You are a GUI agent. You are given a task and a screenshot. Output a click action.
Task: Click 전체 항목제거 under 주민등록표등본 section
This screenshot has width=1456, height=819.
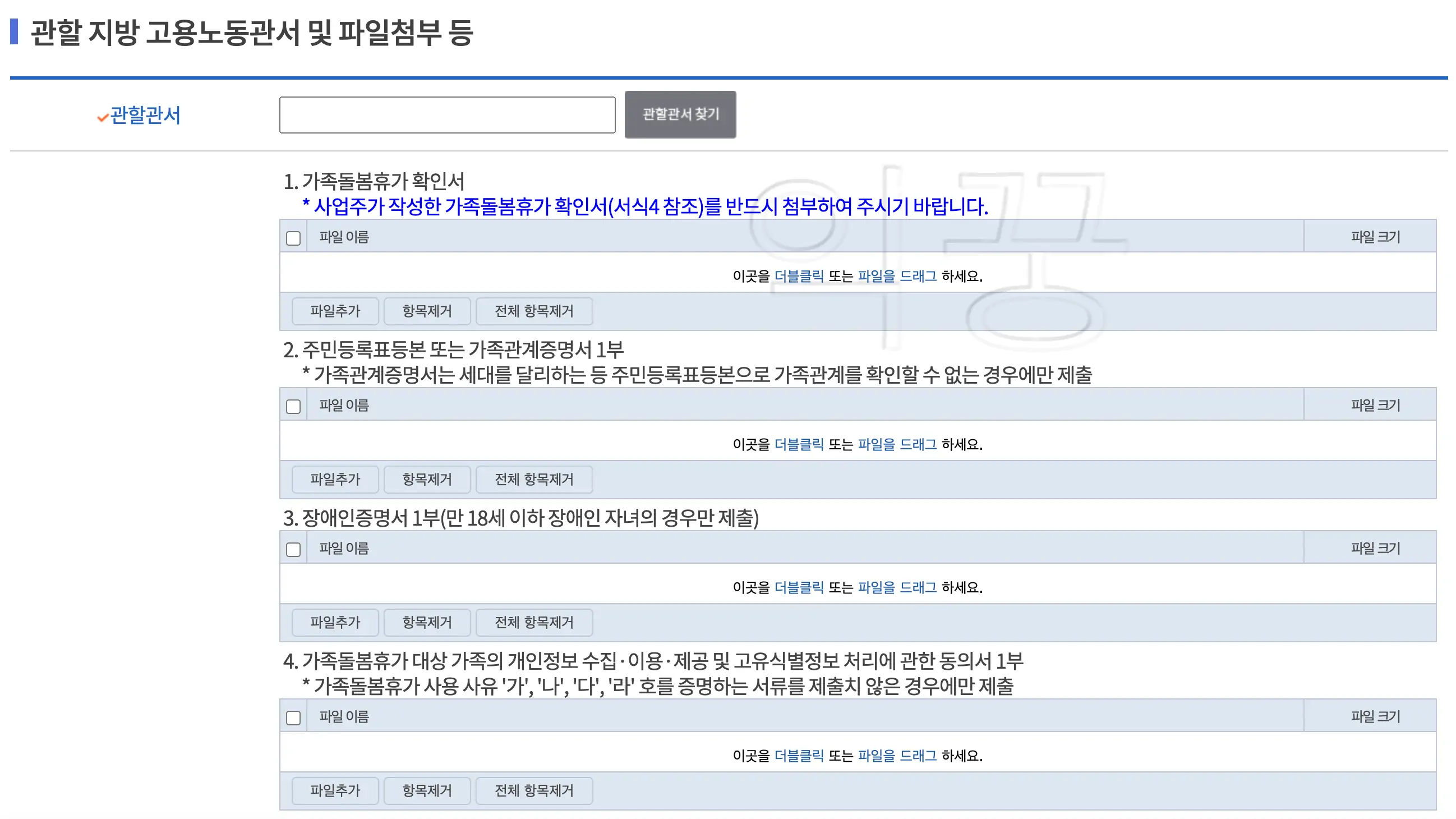(533, 479)
